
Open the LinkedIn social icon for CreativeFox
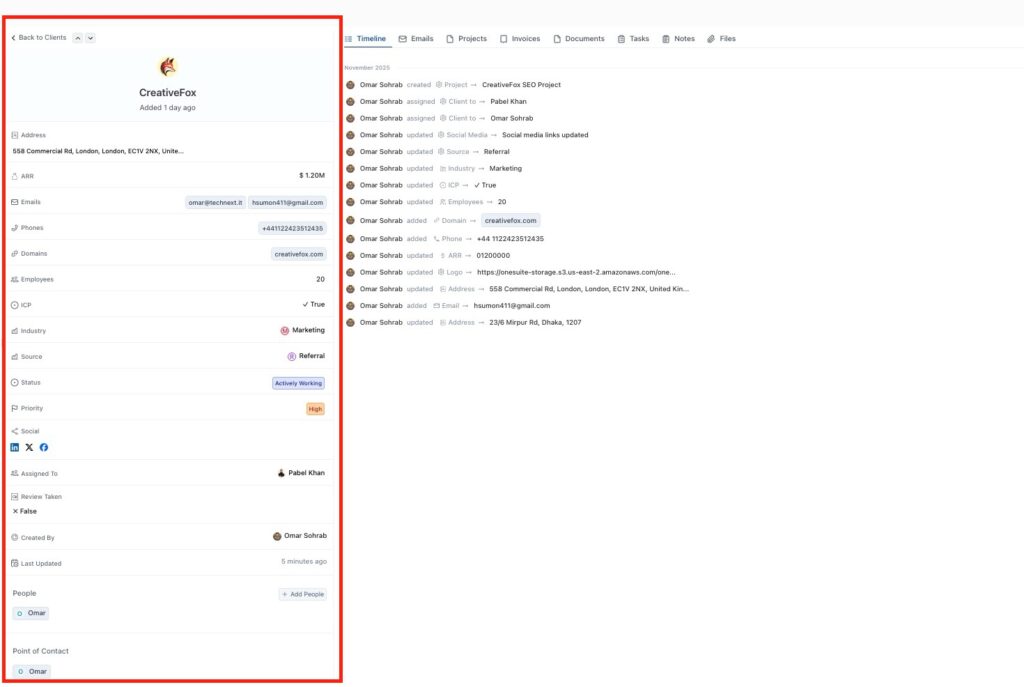pyautogui.click(x=14, y=447)
